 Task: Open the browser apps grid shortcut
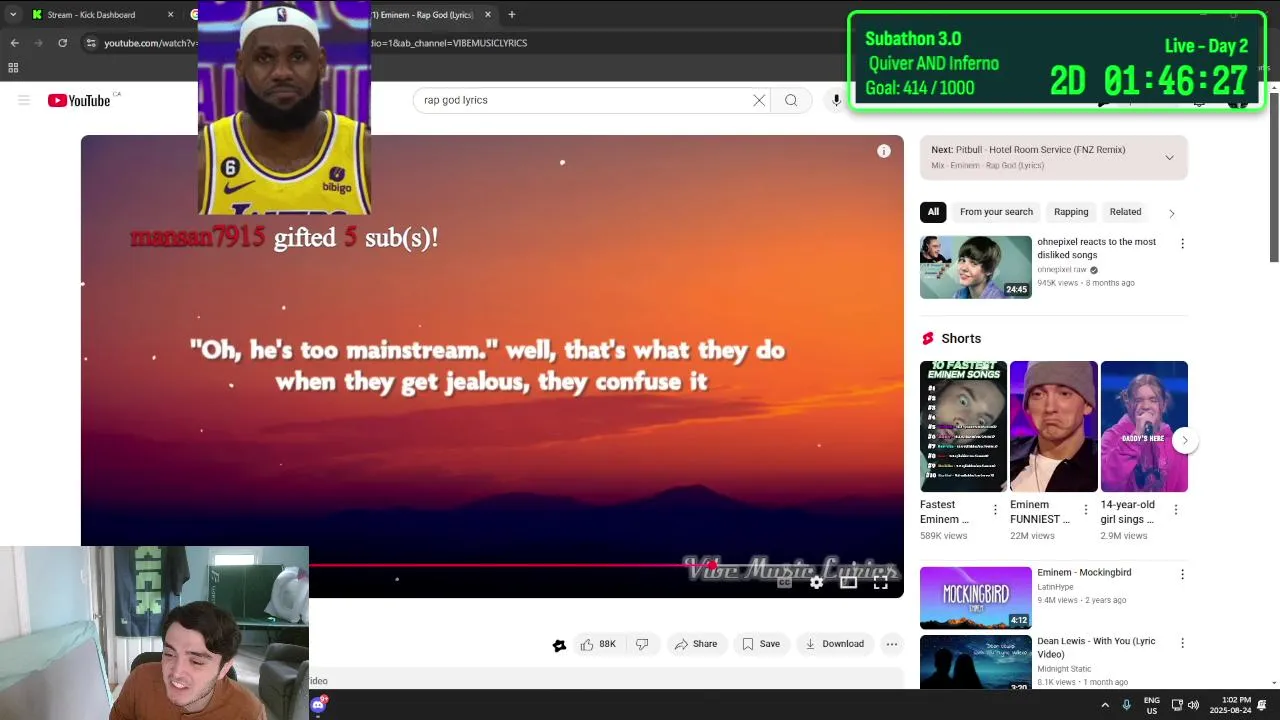pos(13,68)
